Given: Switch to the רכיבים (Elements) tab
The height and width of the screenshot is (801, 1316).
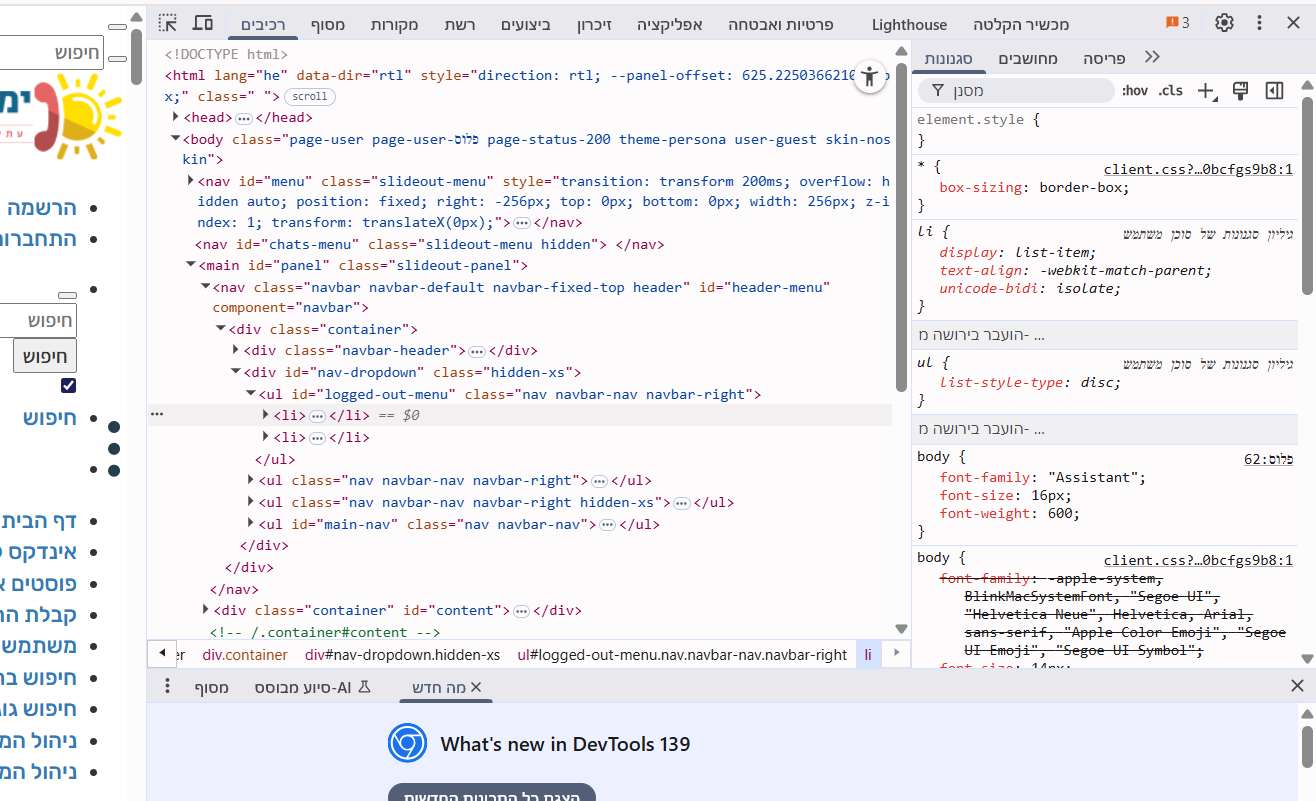Looking at the screenshot, I should [x=264, y=24].
